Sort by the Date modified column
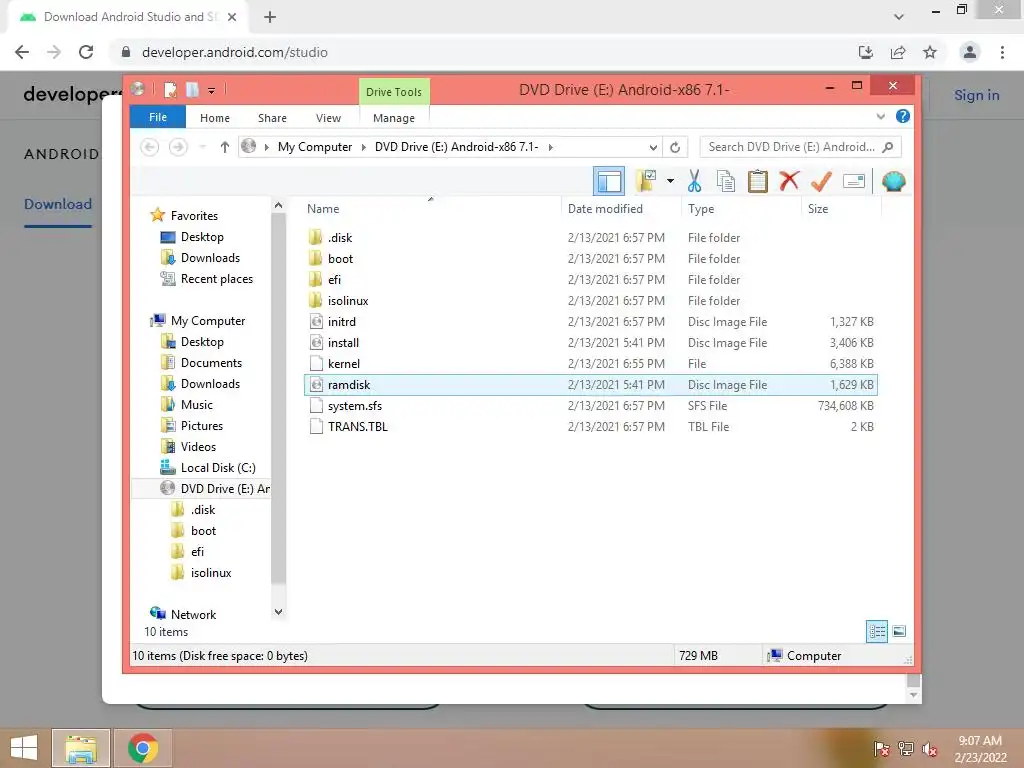 point(605,209)
